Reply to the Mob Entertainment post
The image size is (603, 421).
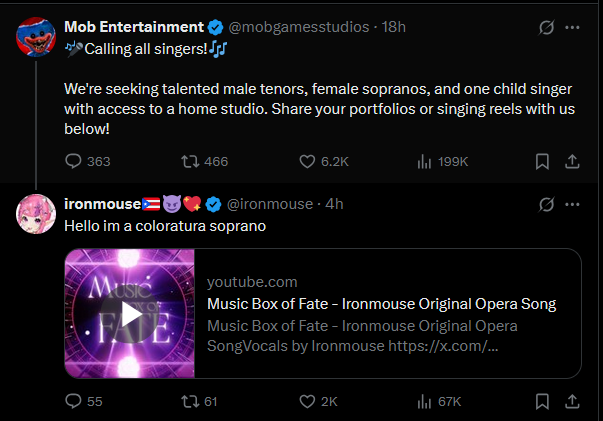pos(74,161)
